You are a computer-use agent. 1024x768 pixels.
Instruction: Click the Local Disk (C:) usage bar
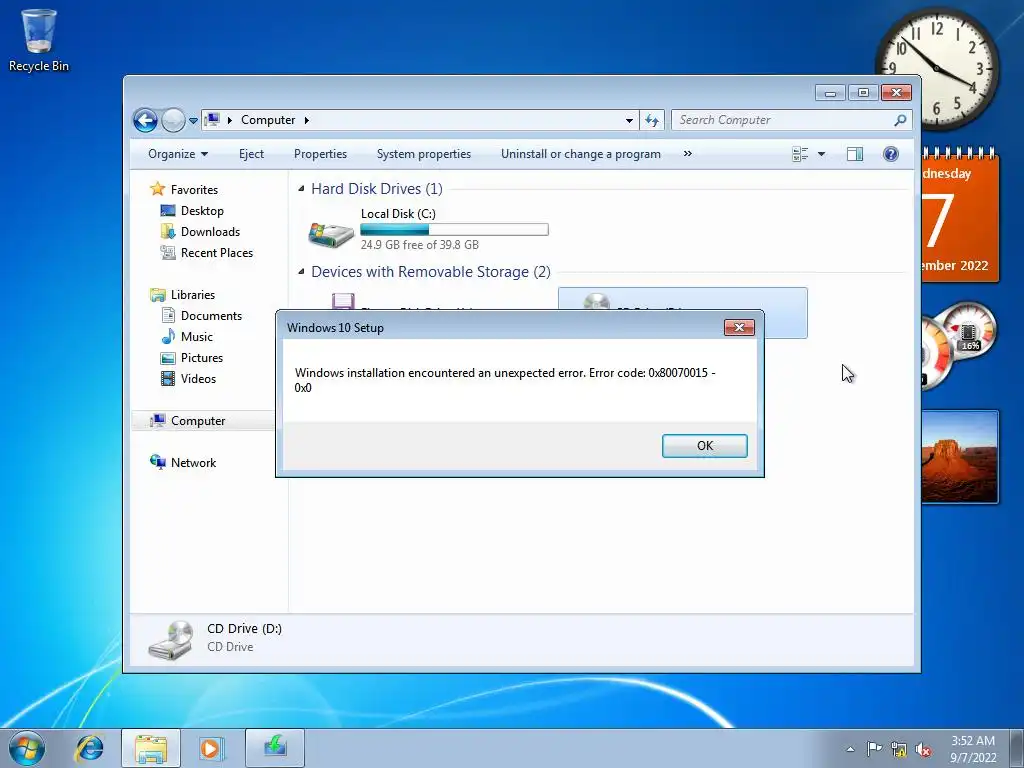click(x=455, y=229)
